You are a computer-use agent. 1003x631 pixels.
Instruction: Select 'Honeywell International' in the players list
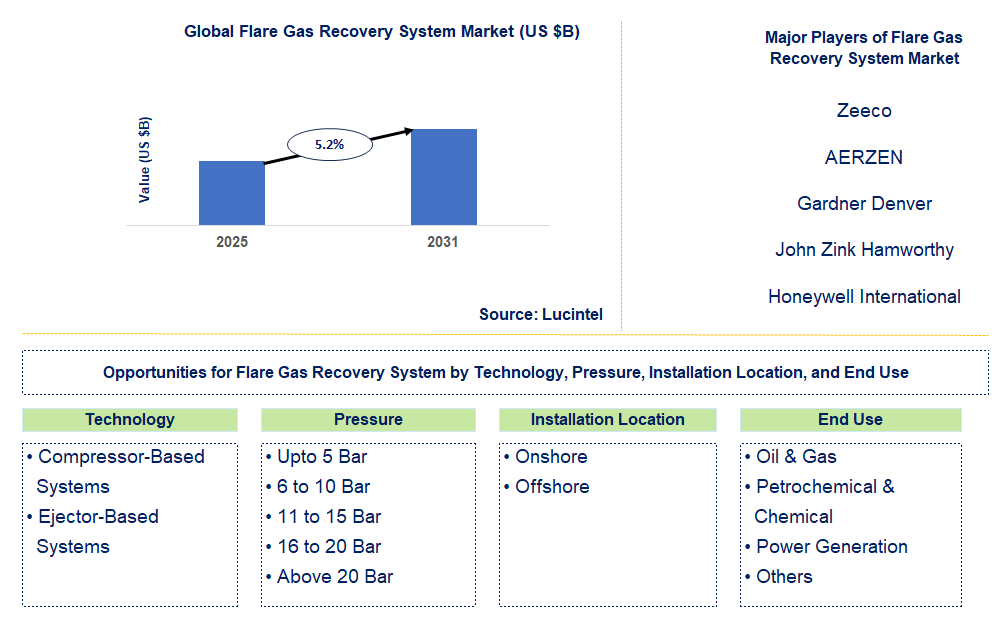coord(864,296)
